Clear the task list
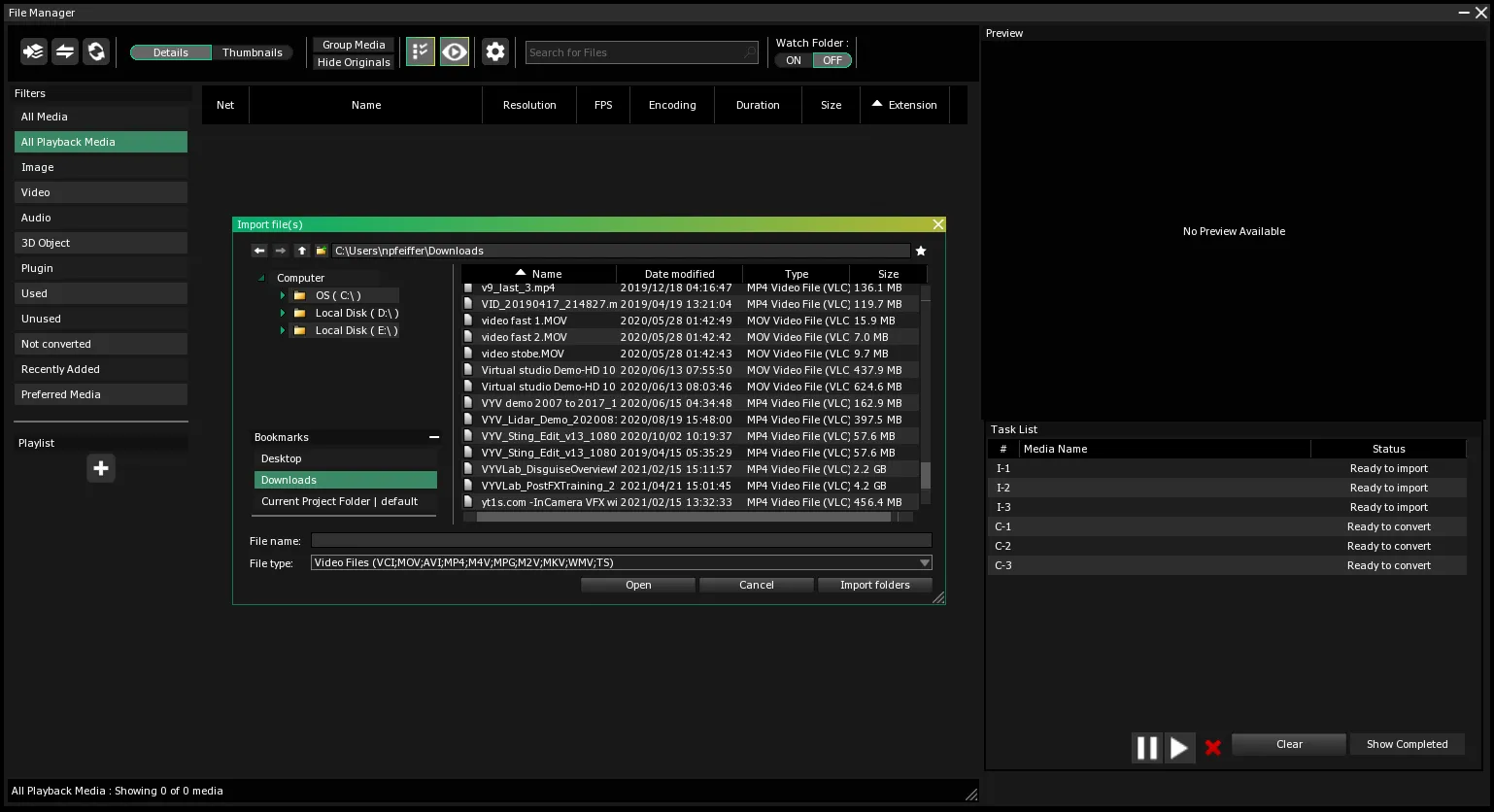Viewport: 1494px width, 812px height. 1289,744
